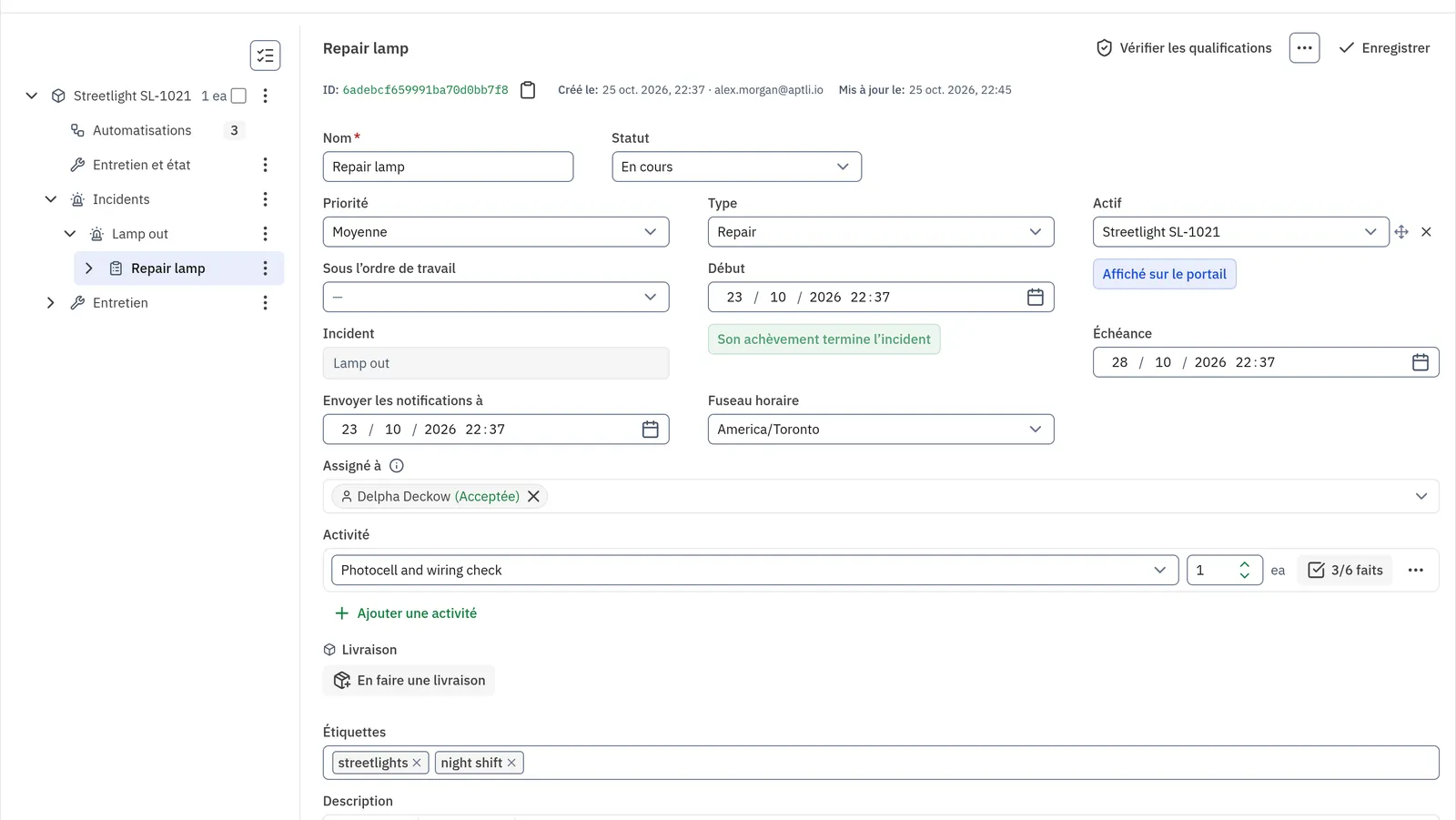Open kebab menu for Lamp out row
This screenshot has width=1456, height=820.
[x=265, y=234]
